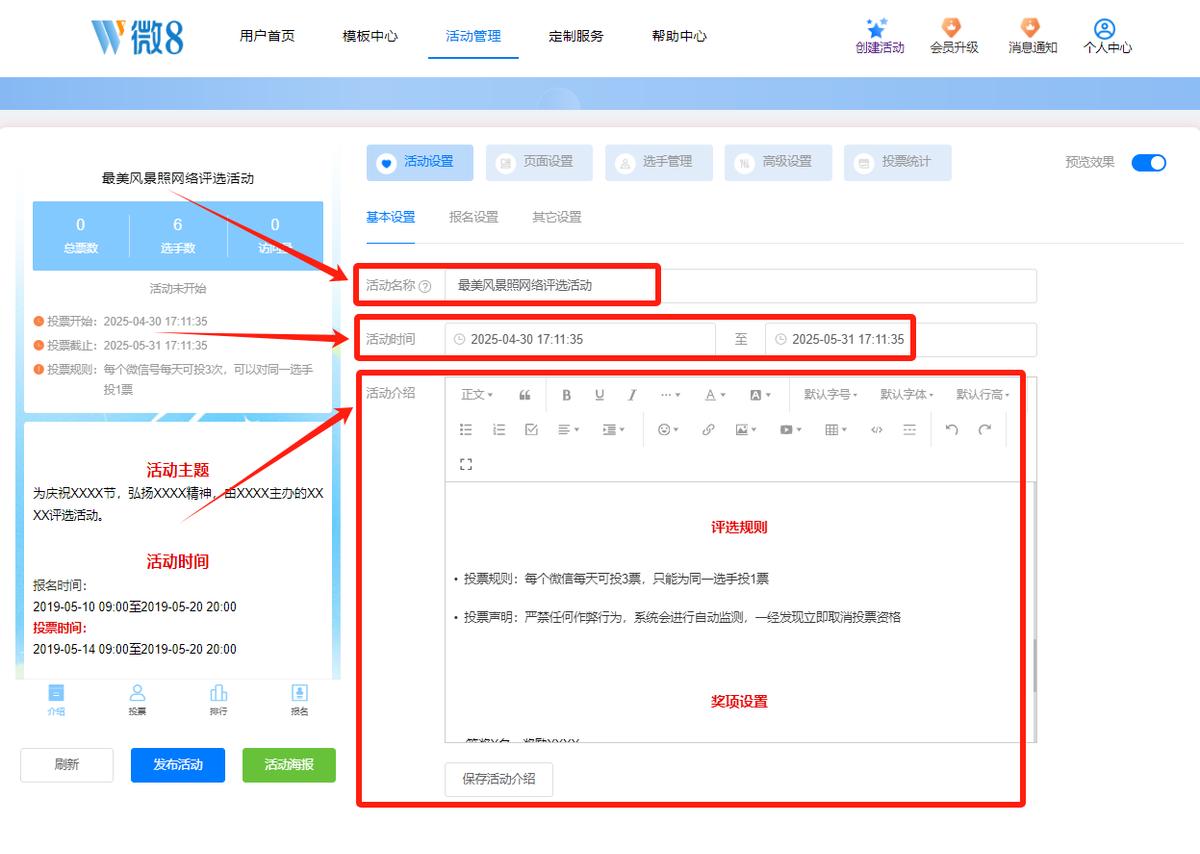
Task: Open the font color dropdown
Action: 715,395
